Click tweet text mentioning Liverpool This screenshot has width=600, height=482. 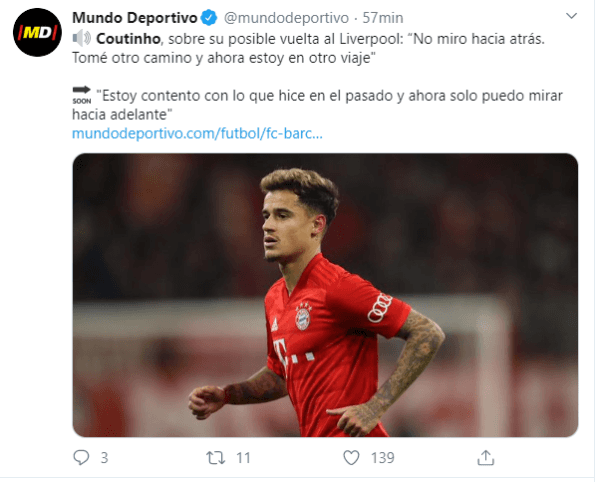coord(308,48)
